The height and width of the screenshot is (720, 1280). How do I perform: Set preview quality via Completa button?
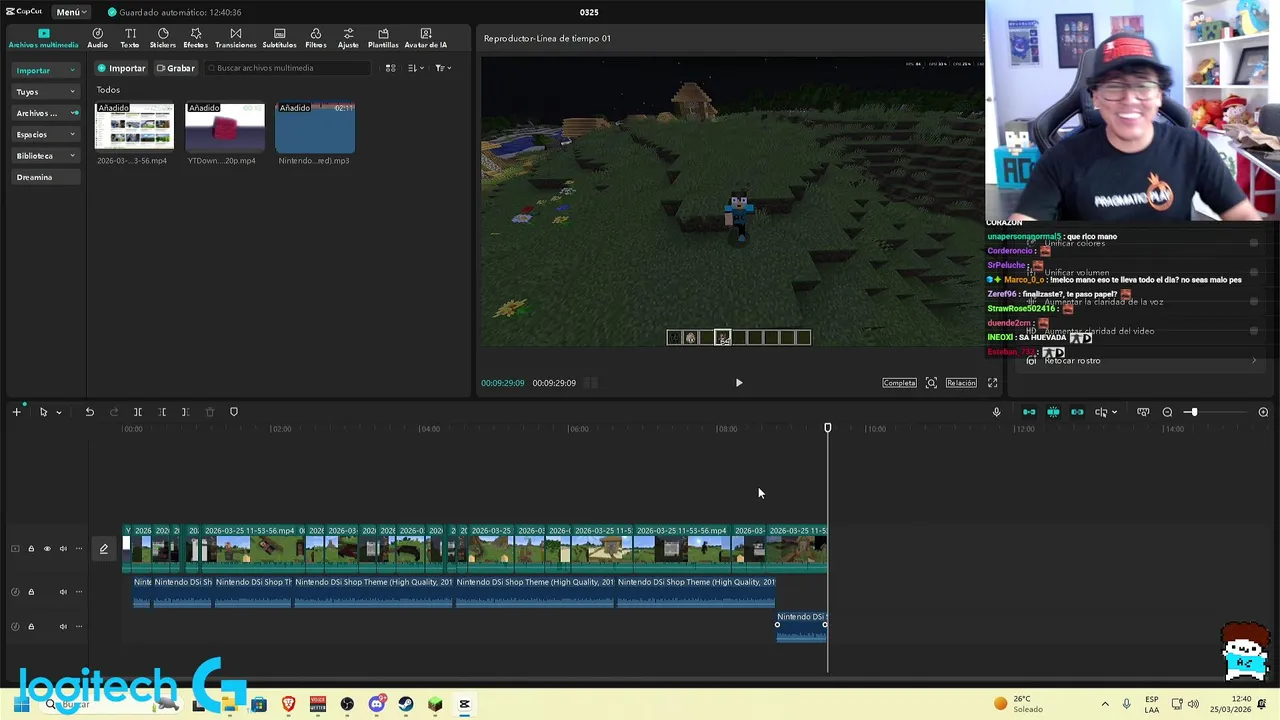899,383
